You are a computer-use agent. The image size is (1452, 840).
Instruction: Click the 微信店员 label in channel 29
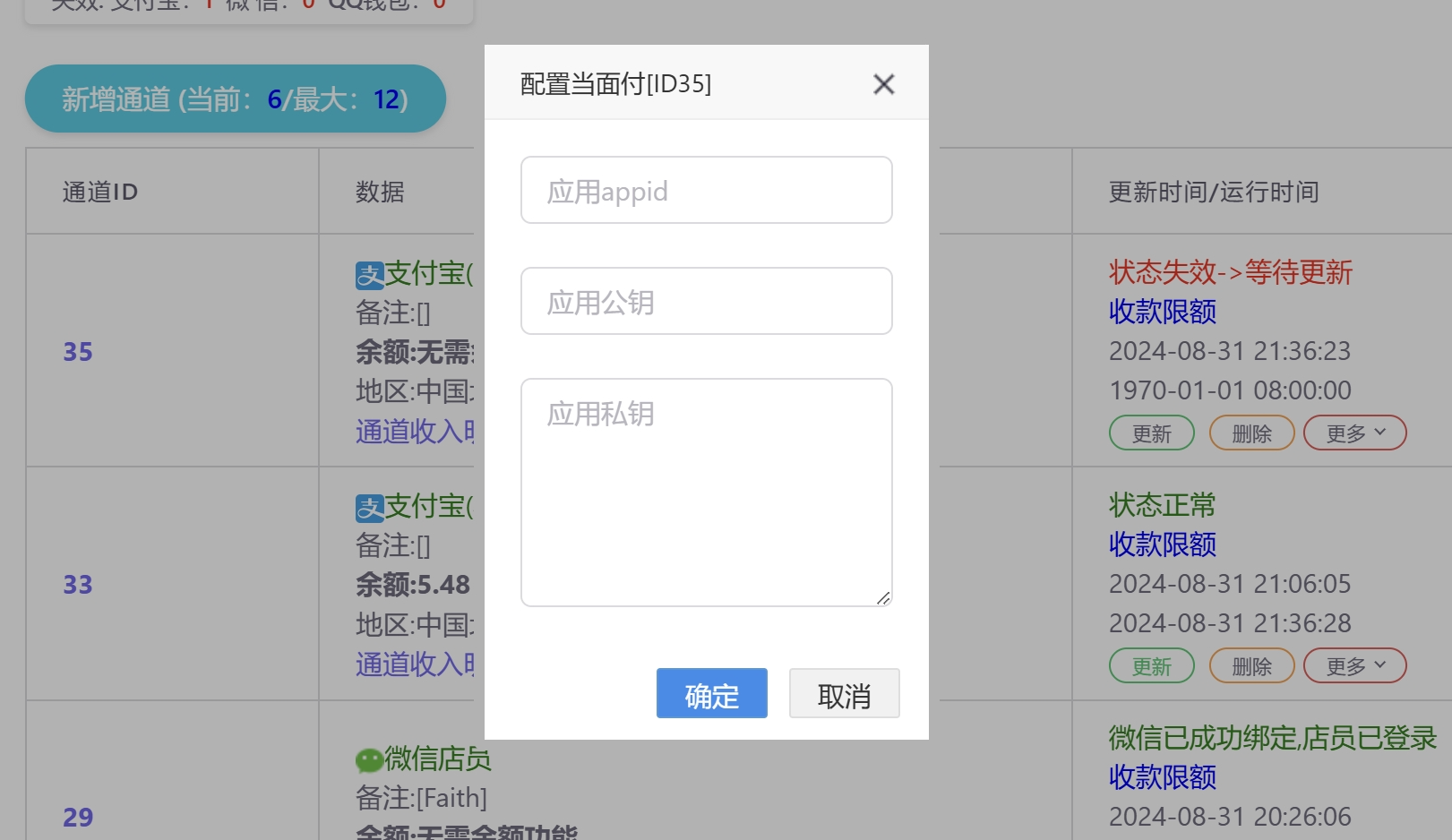(x=438, y=759)
